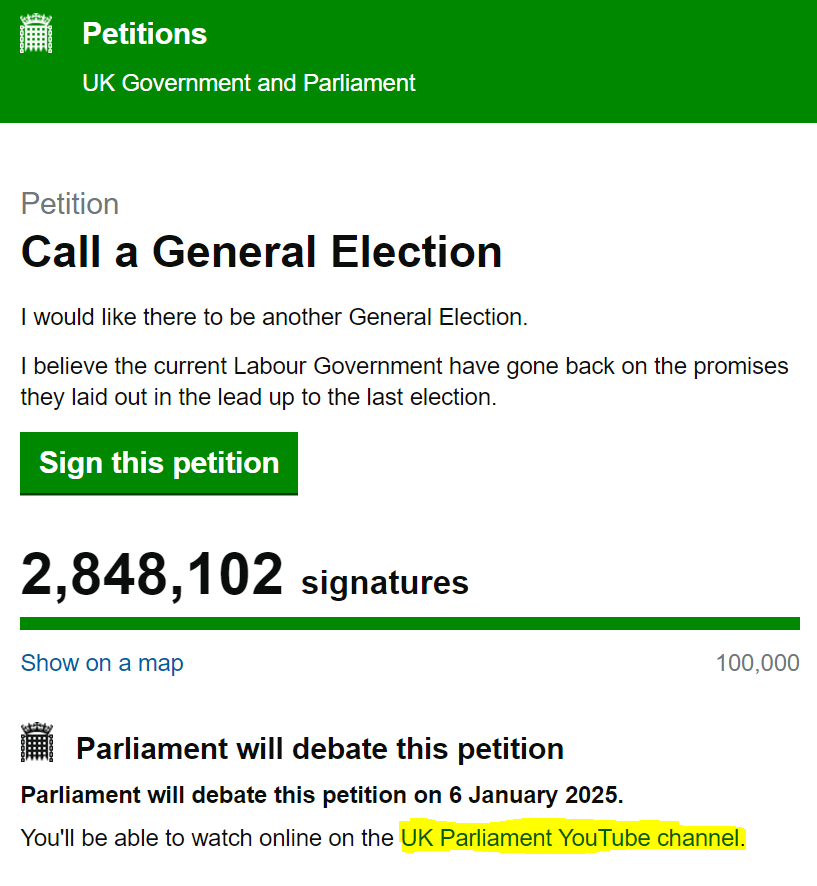Image resolution: width=817 pixels, height=886 pixels.
Task: Click the You'll be able to watch online text
Action: [207, 838]
